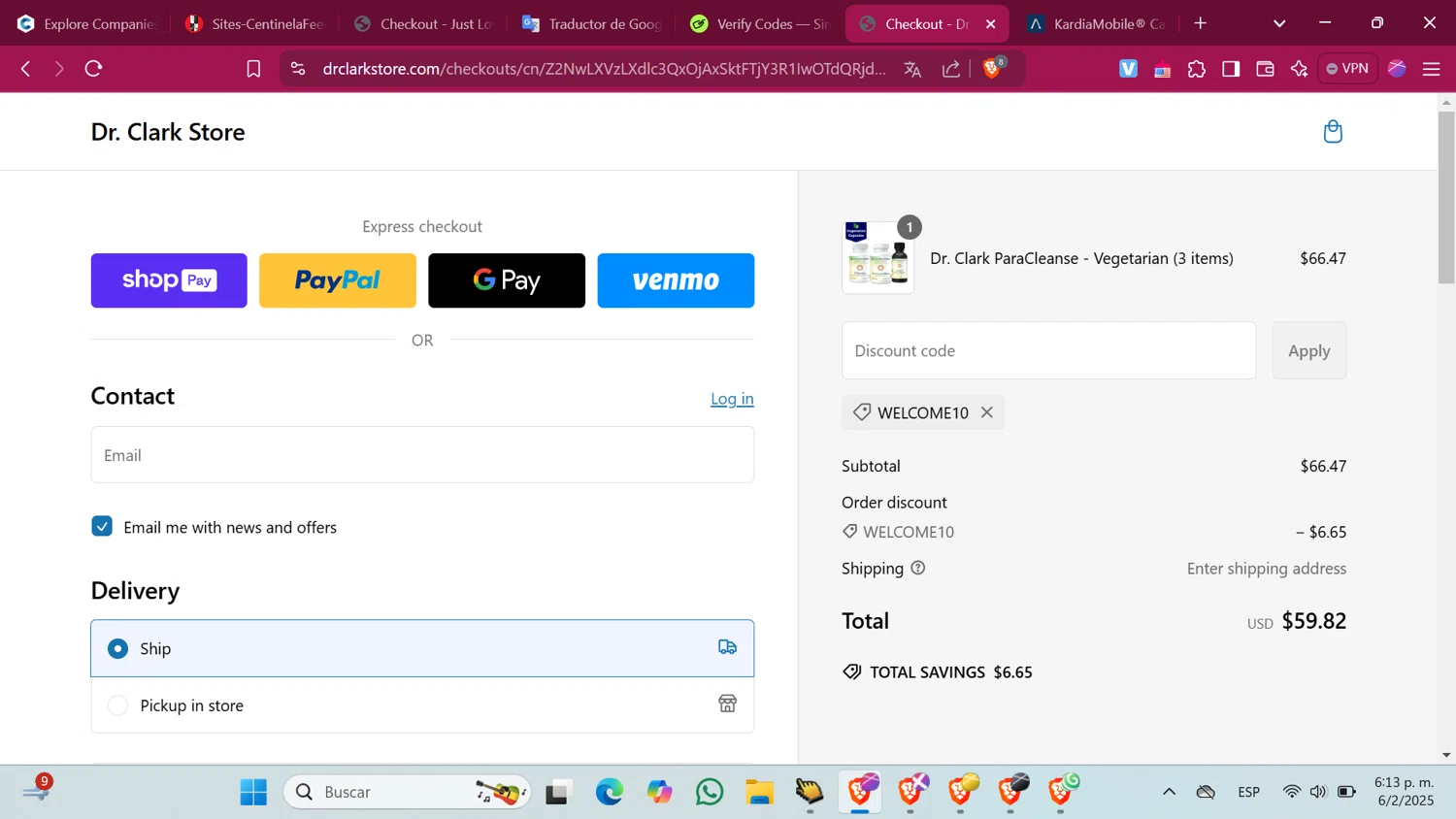Switch to Checkout - Just Lo tab
The image size is (1456, 819).
point(423,23)
